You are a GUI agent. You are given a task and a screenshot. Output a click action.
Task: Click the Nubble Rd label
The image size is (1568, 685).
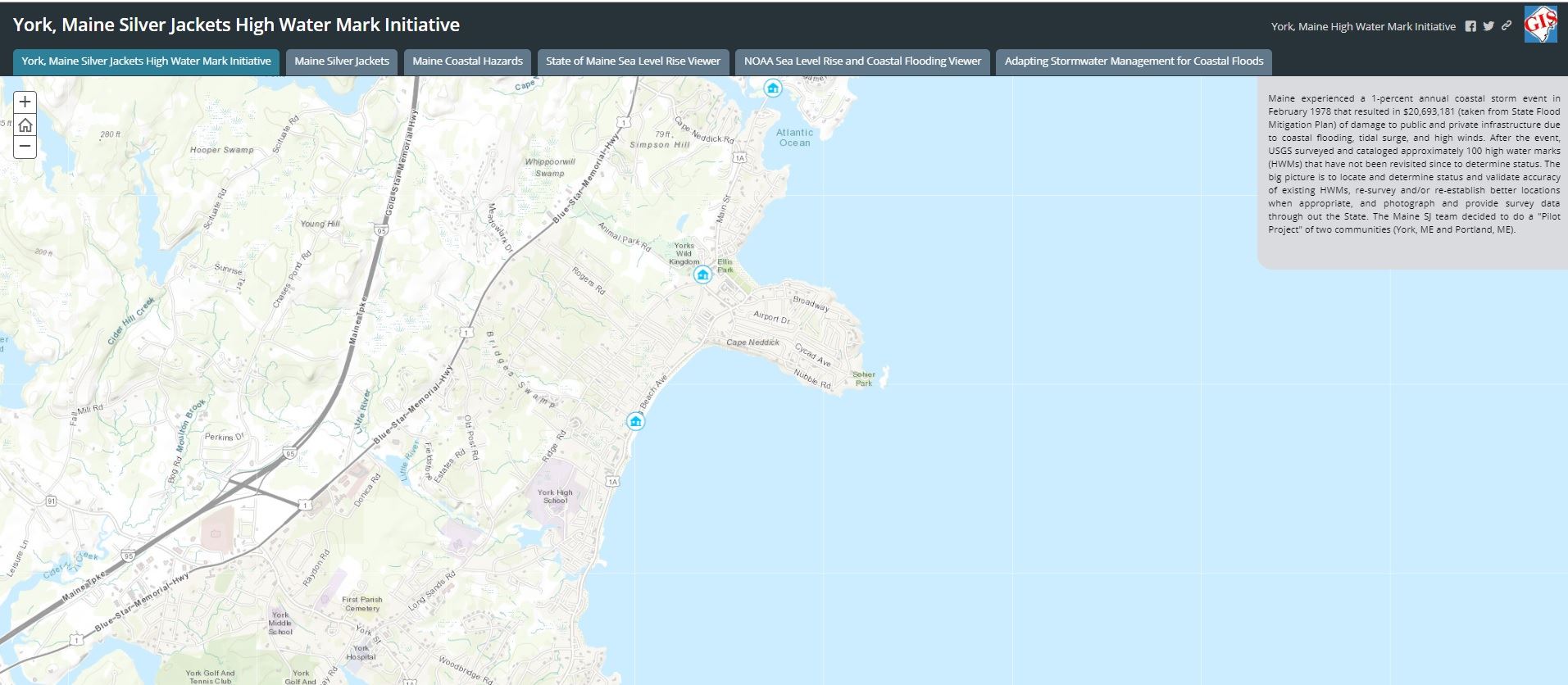pos(811,379)
